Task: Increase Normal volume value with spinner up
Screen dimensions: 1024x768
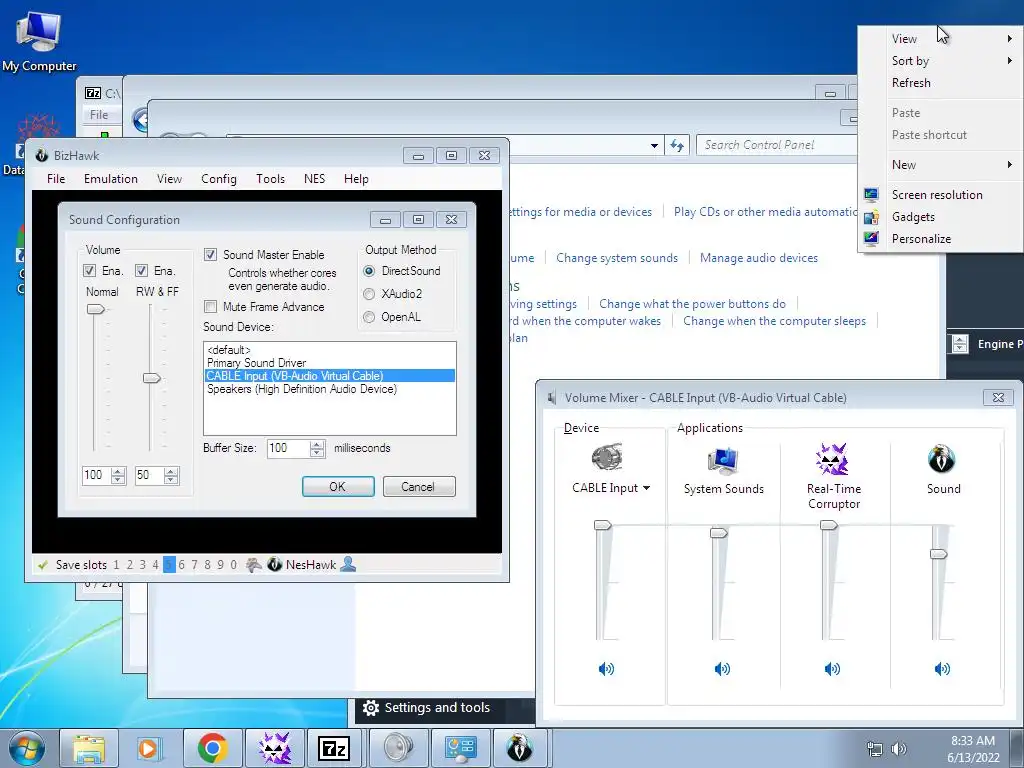Action: point(118,471)
